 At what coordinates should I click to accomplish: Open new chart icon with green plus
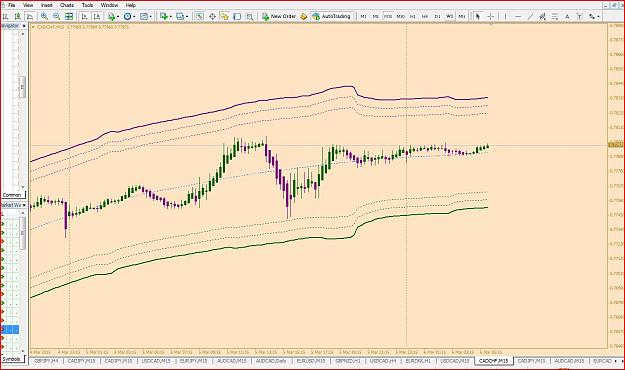[163, 16]
